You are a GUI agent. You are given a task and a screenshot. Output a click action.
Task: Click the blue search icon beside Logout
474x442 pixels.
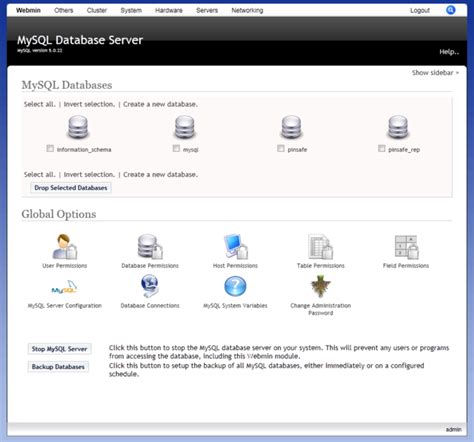click(x=451, y=10)
